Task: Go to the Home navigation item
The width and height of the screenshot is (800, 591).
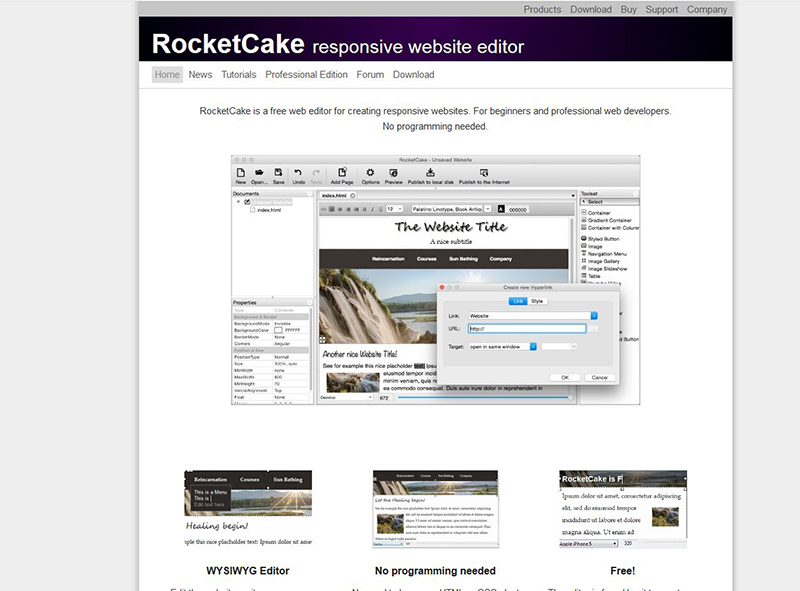Action: click(x=167, y=75)
